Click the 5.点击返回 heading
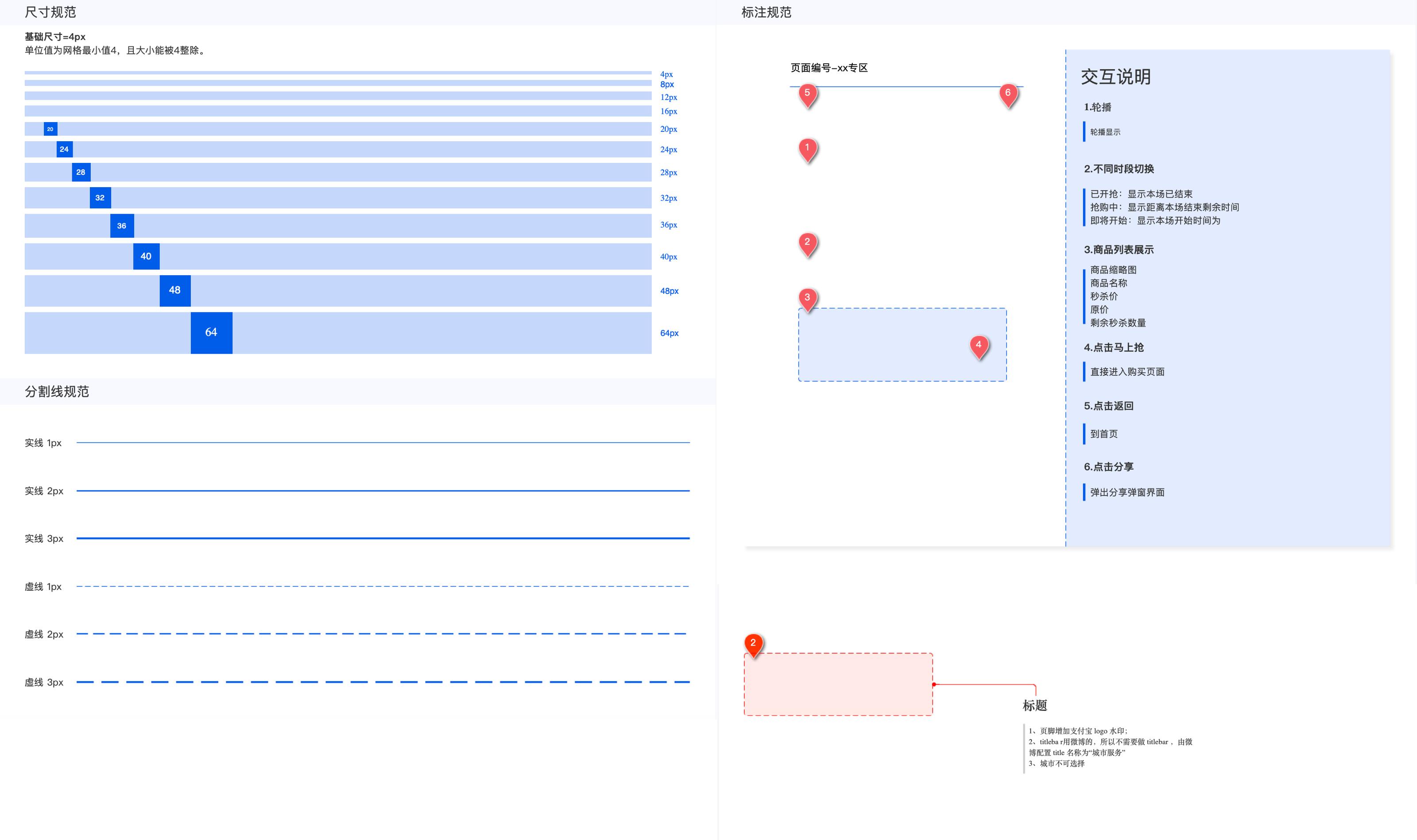 click(x=1108, y=406)
